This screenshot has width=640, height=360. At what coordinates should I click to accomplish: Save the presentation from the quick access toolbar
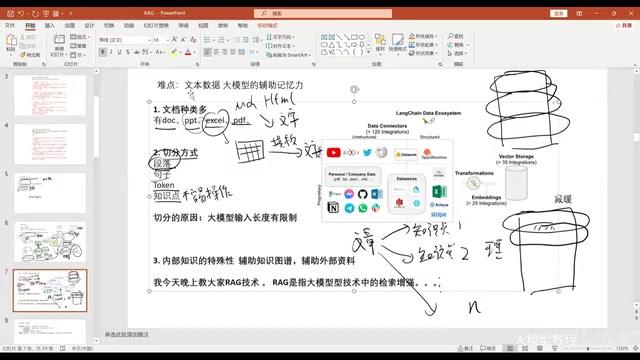point(11,13)
